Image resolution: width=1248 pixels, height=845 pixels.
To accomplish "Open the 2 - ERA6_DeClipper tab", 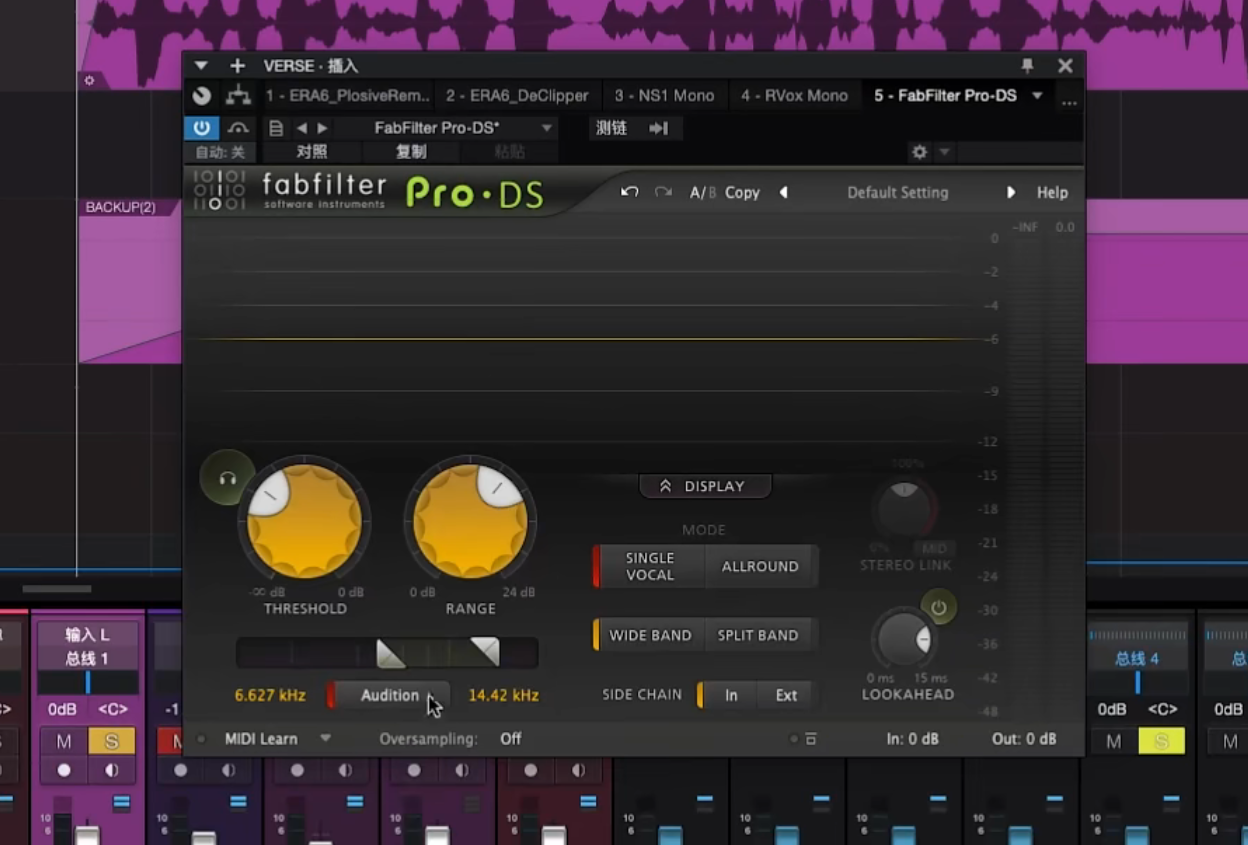I will (x=517, y=96).
